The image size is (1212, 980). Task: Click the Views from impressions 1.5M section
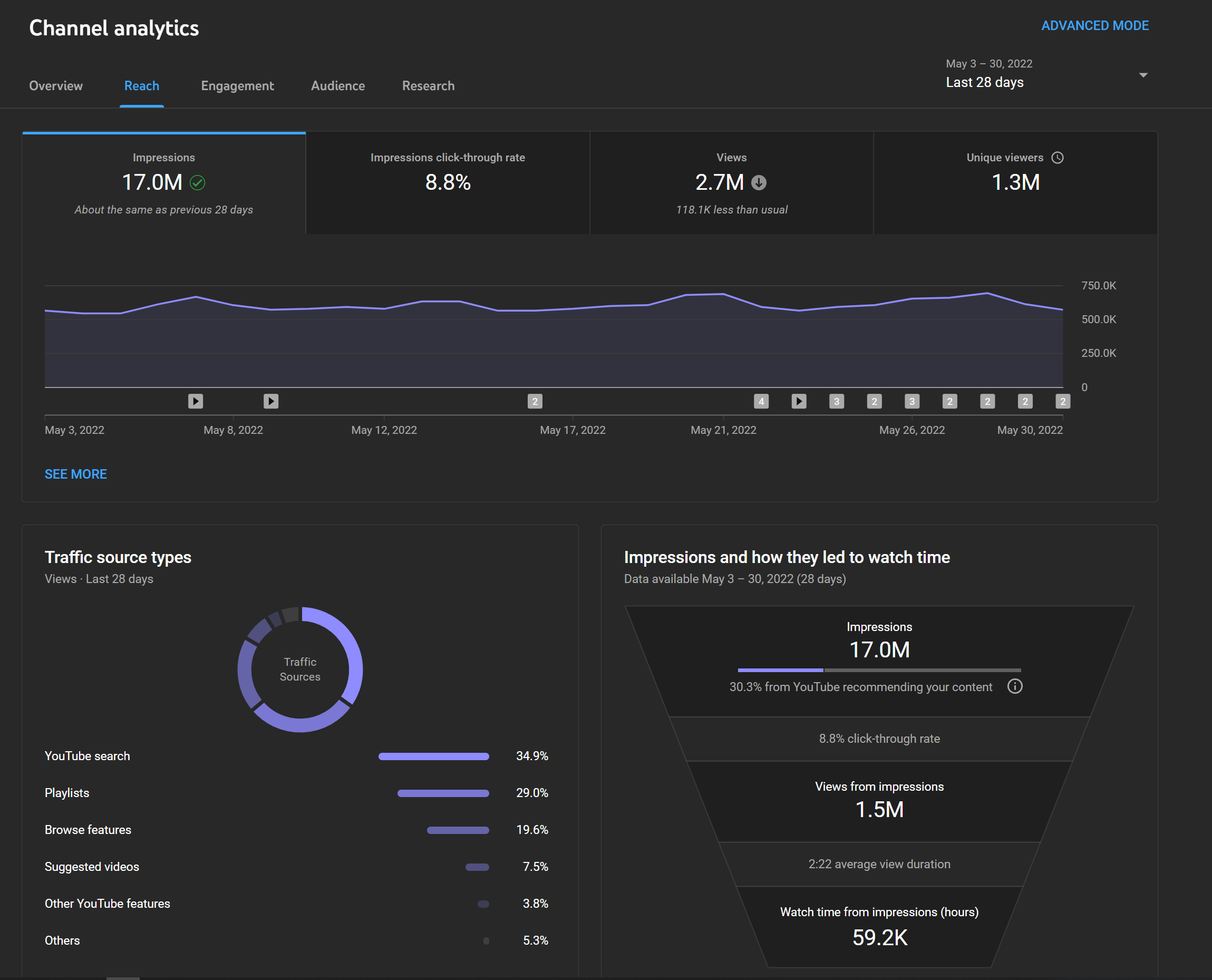pyautogui.click(x=879, y=802)
